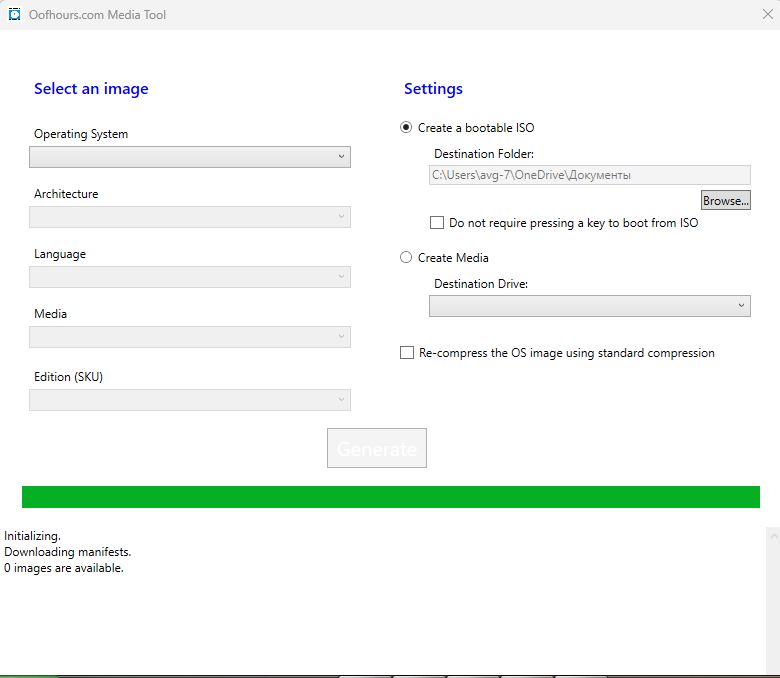Click the Generate button
The height and width of the screenshot is (678, 780).
pyautogui.click(x=377, y=448)
